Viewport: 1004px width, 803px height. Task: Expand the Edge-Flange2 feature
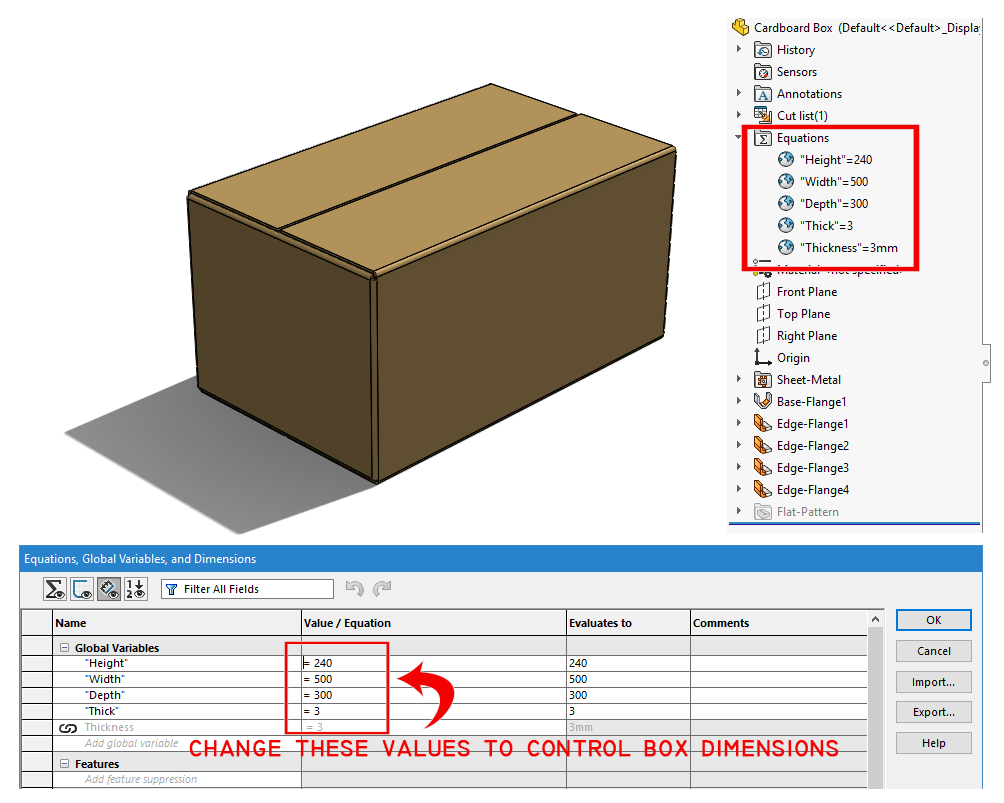click(739, 444)
